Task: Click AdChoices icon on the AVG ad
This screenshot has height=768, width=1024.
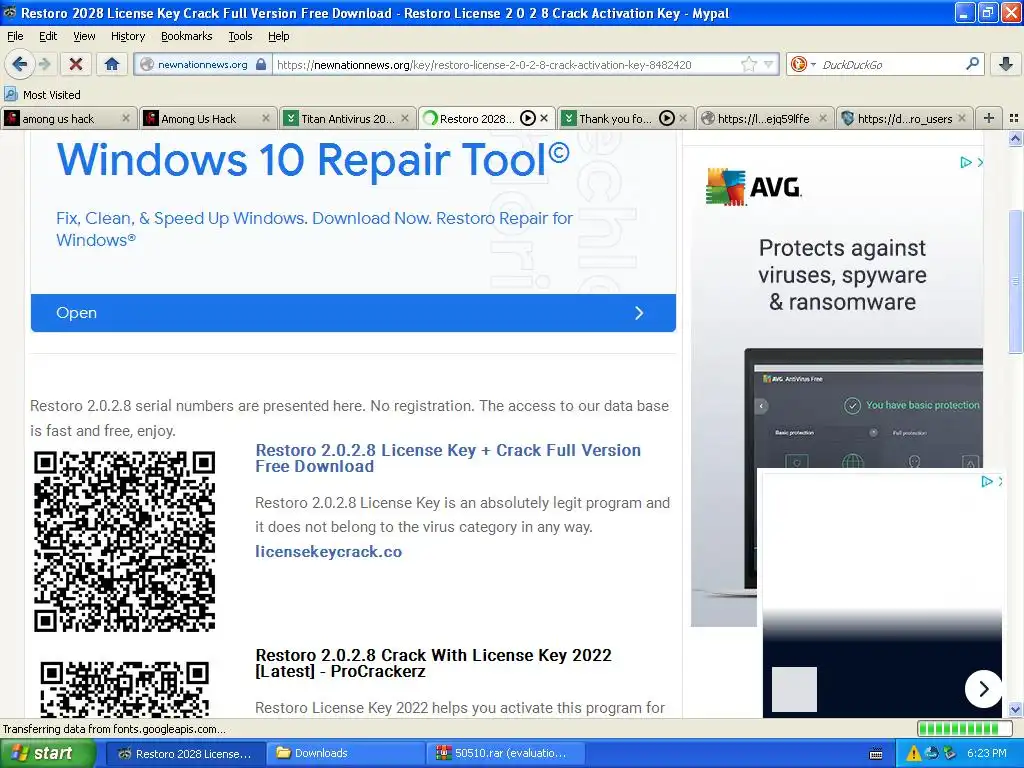Action: coord(966,163)
